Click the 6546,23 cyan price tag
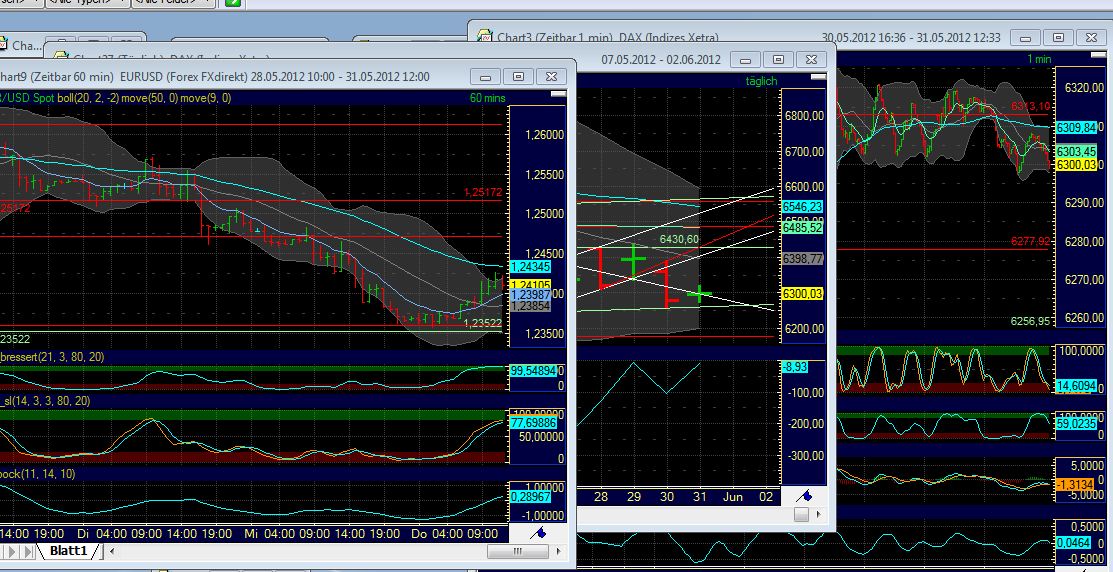Screen dimensions: 1113x572 pos(802,207)
